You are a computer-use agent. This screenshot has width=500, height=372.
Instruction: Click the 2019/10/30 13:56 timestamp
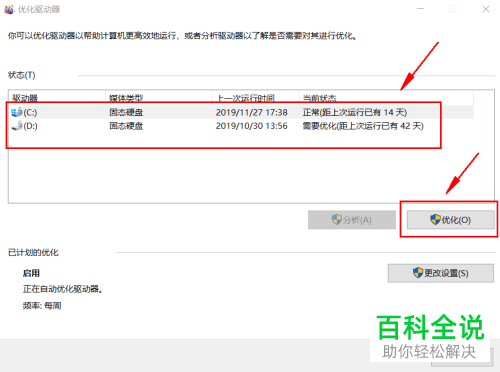click(251, 126)
